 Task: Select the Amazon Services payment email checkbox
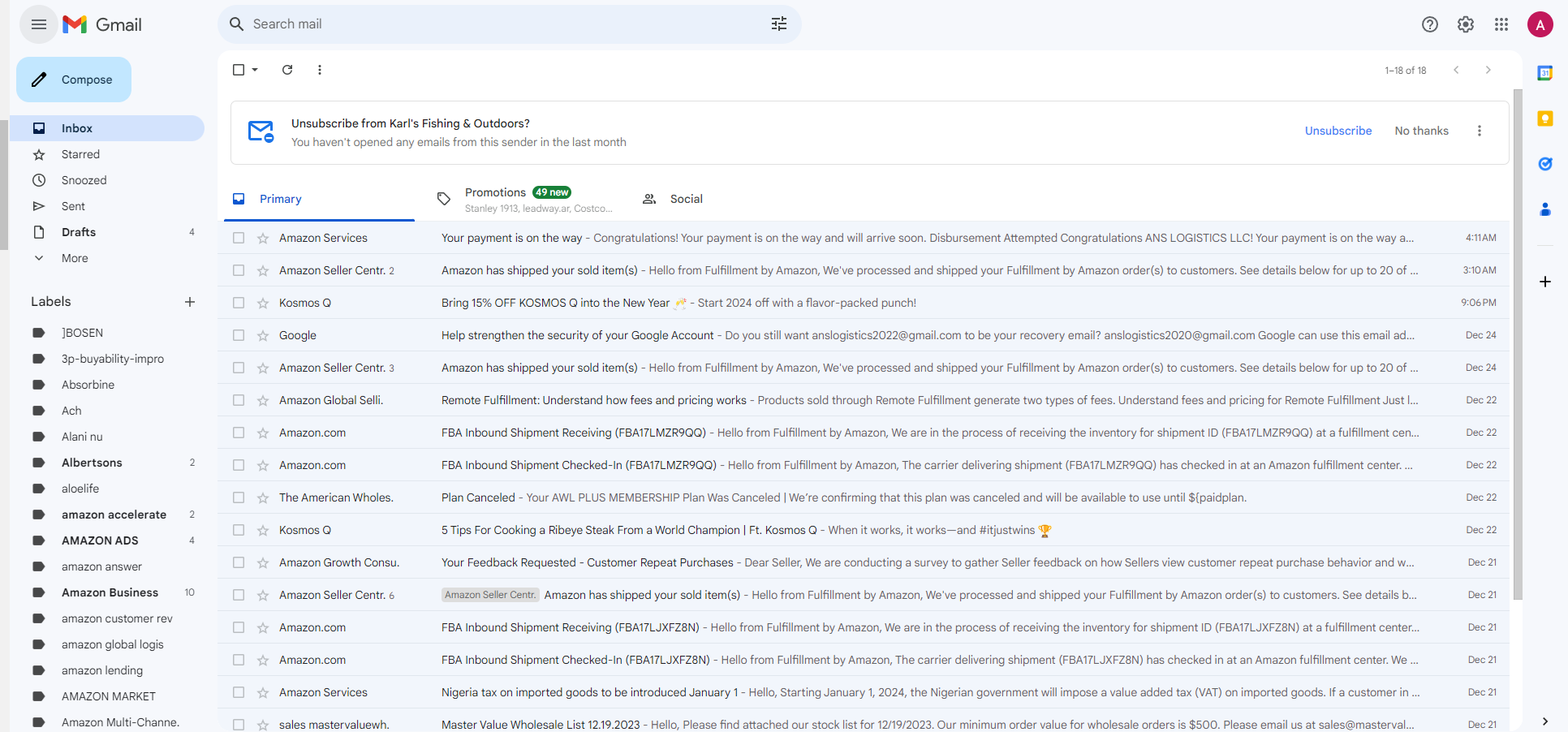tap(239, 238)
